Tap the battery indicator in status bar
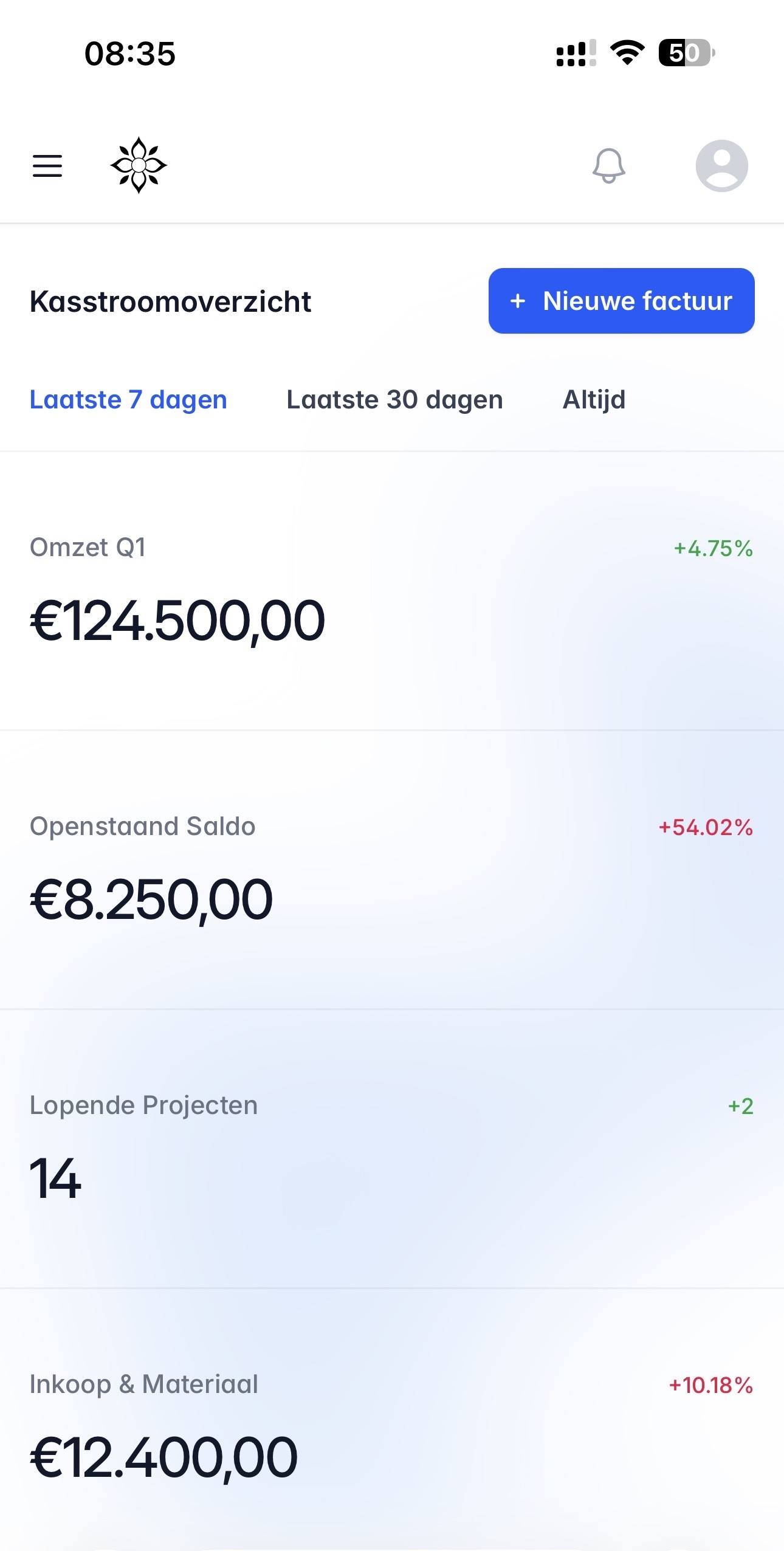The image size is (784, 1551). point(686,53)
